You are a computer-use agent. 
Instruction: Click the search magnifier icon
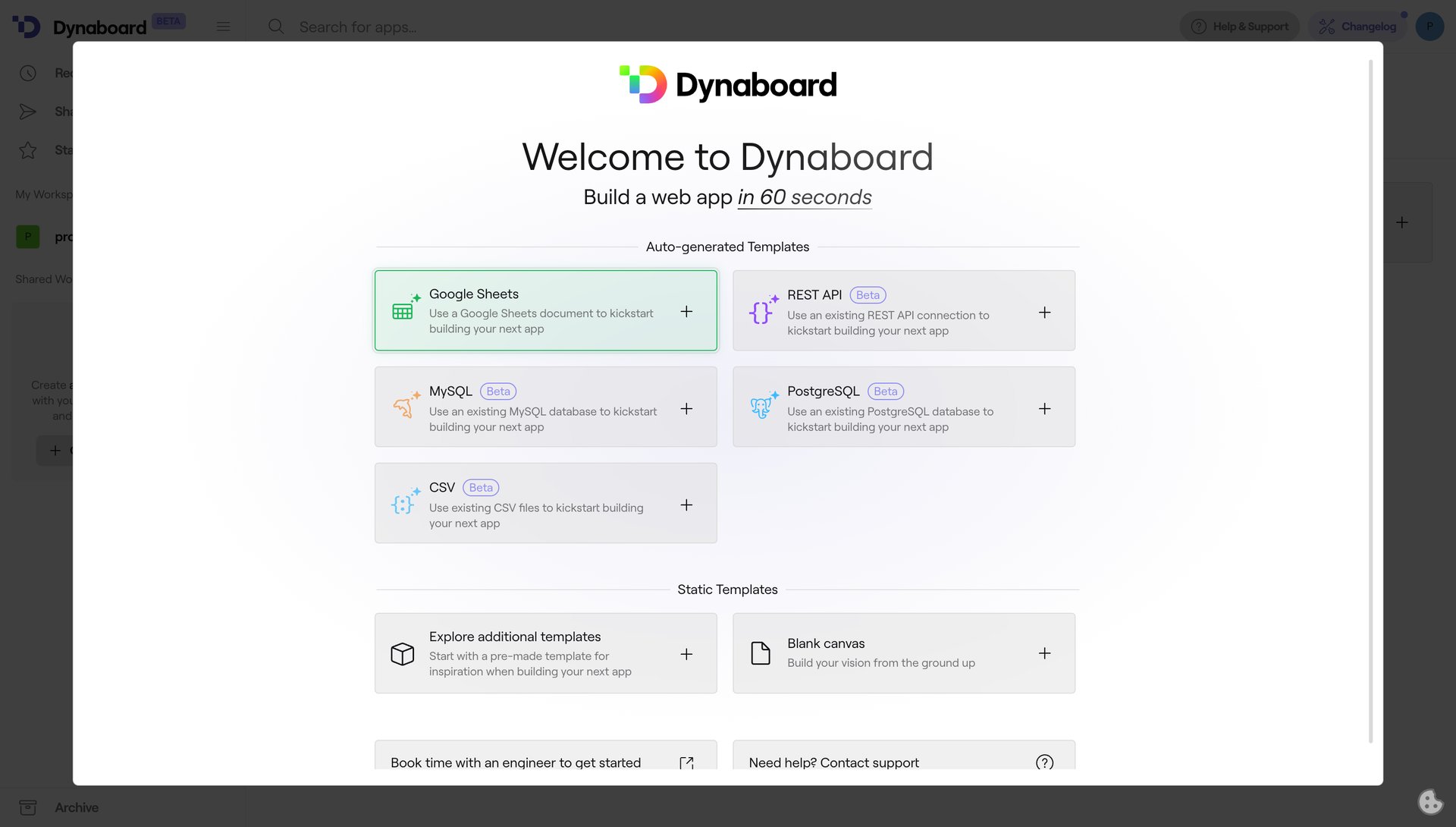tap(276, 27)
